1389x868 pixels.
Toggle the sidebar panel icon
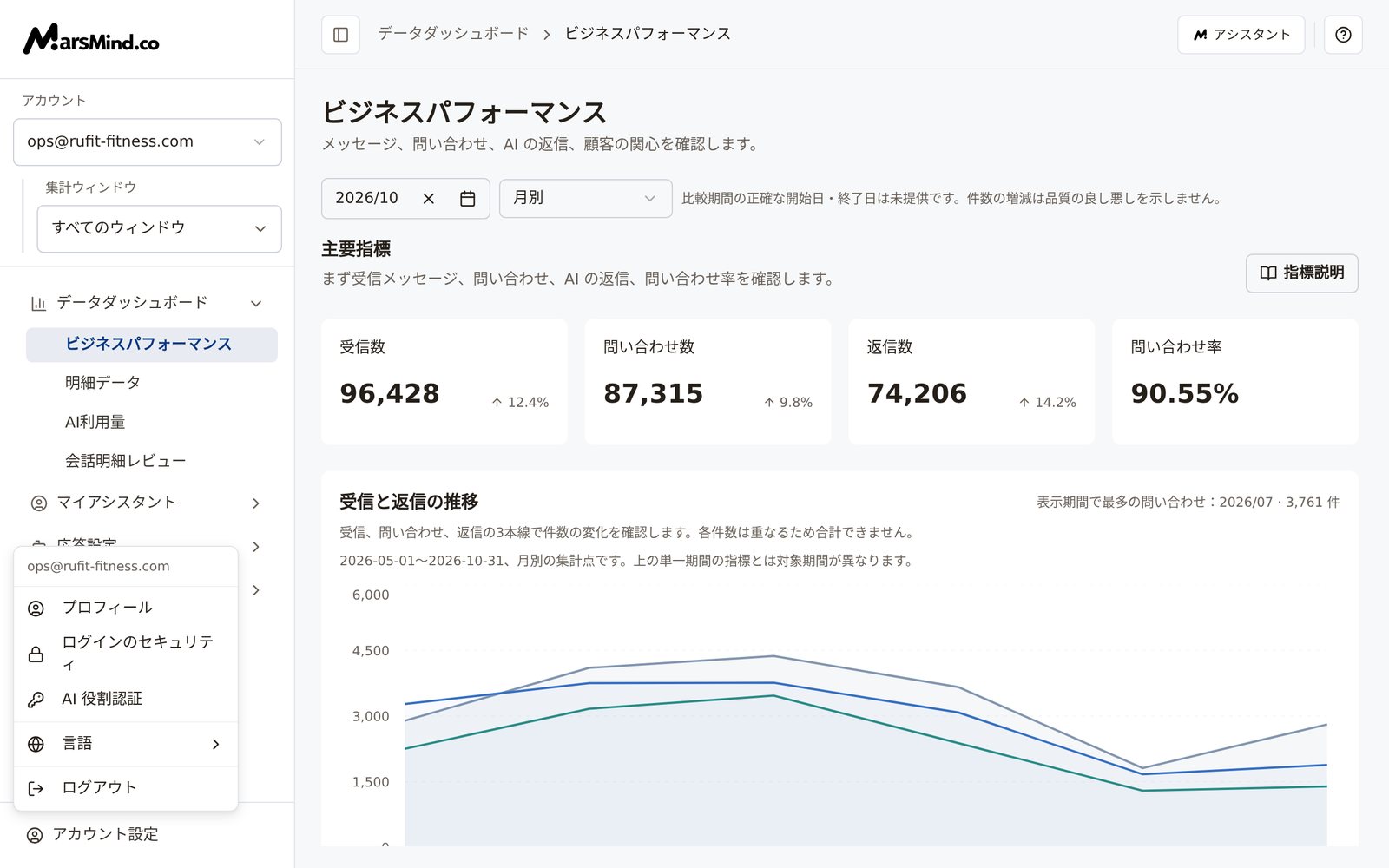pyautogui.click(x=340, y=35)
